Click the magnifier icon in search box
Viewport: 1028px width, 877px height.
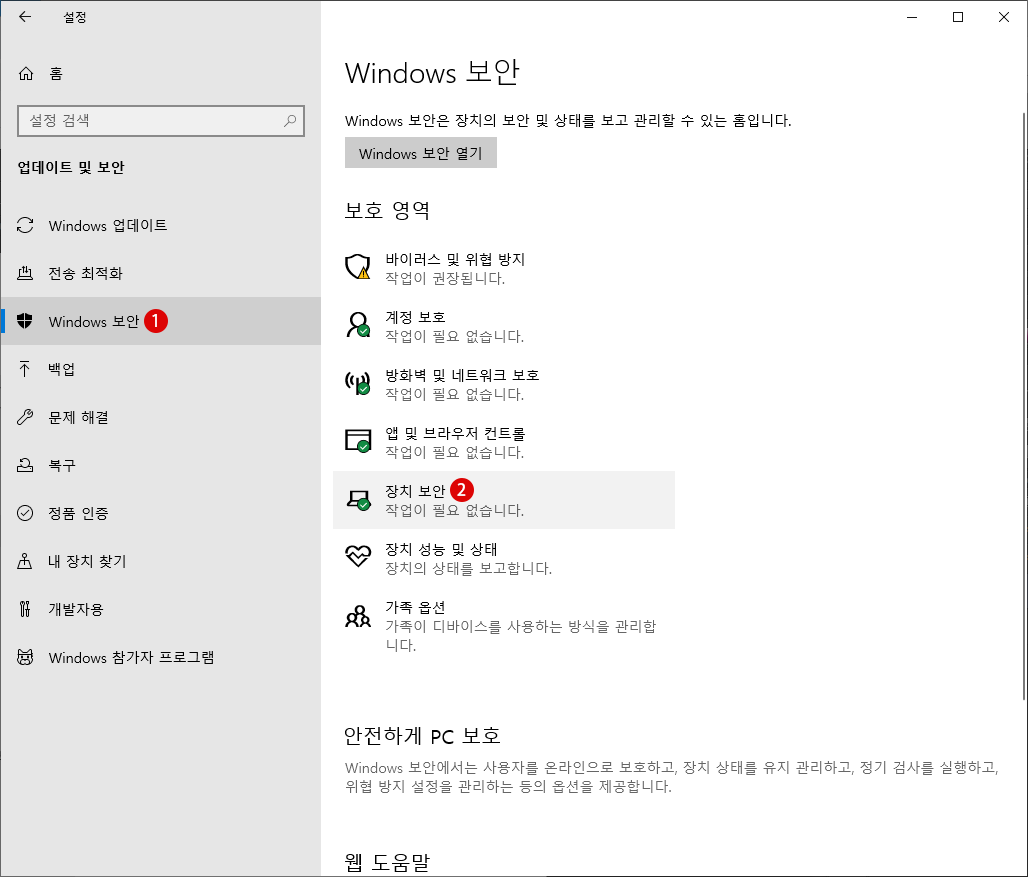click(x=290, y=121)
